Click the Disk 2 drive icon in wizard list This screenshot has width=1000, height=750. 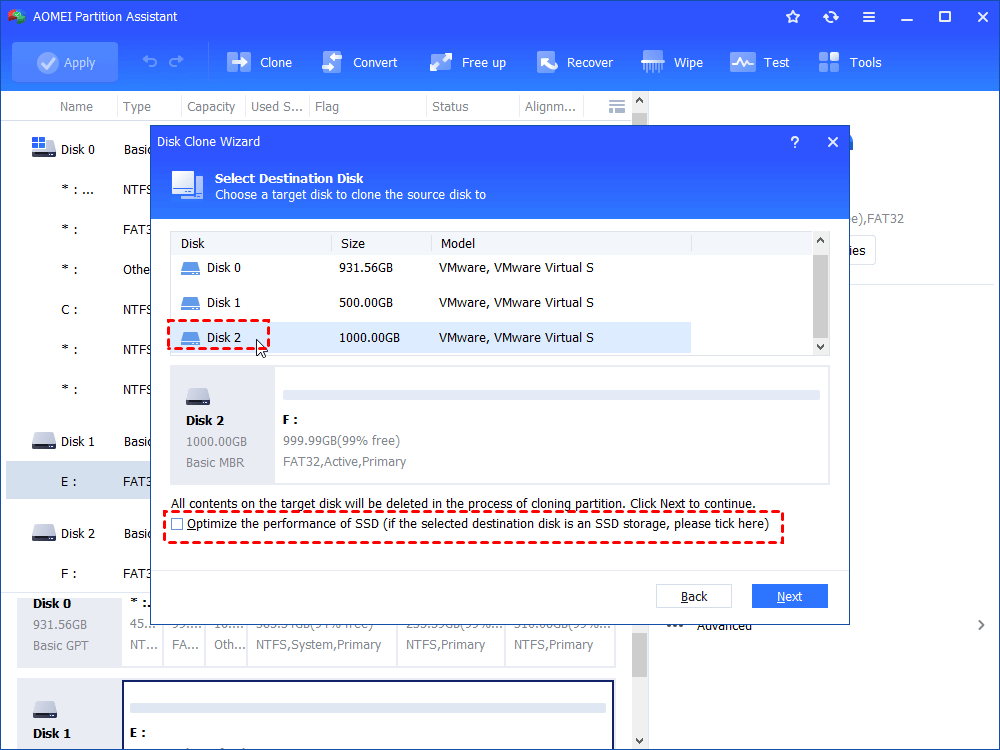tap(190, 337)
